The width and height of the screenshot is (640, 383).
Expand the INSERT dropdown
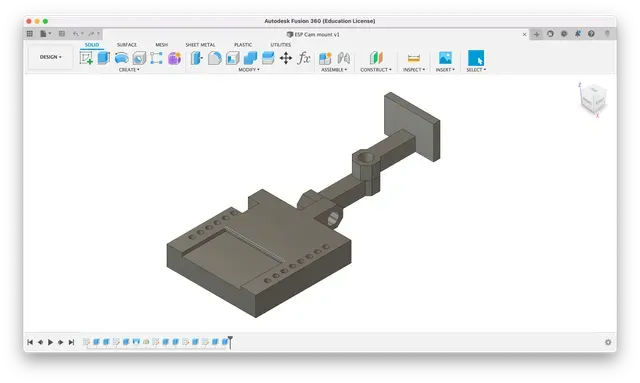pyautogui.click(x=445, y=70)
